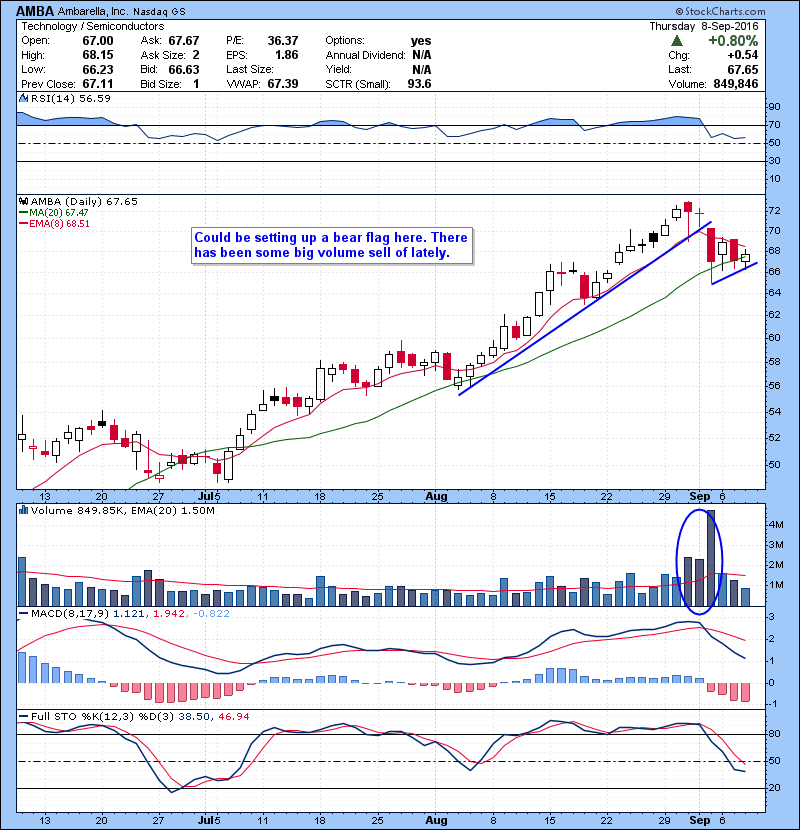Click the P/E value 36.37
The width and height of the screenshot is (800, 830).
[283, 41]
